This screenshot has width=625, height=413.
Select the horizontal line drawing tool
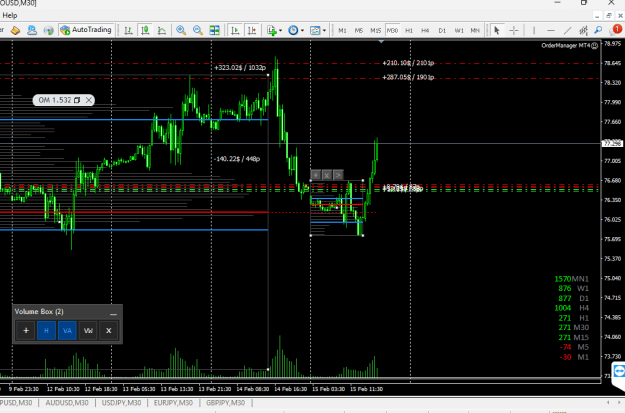[550, 30]
